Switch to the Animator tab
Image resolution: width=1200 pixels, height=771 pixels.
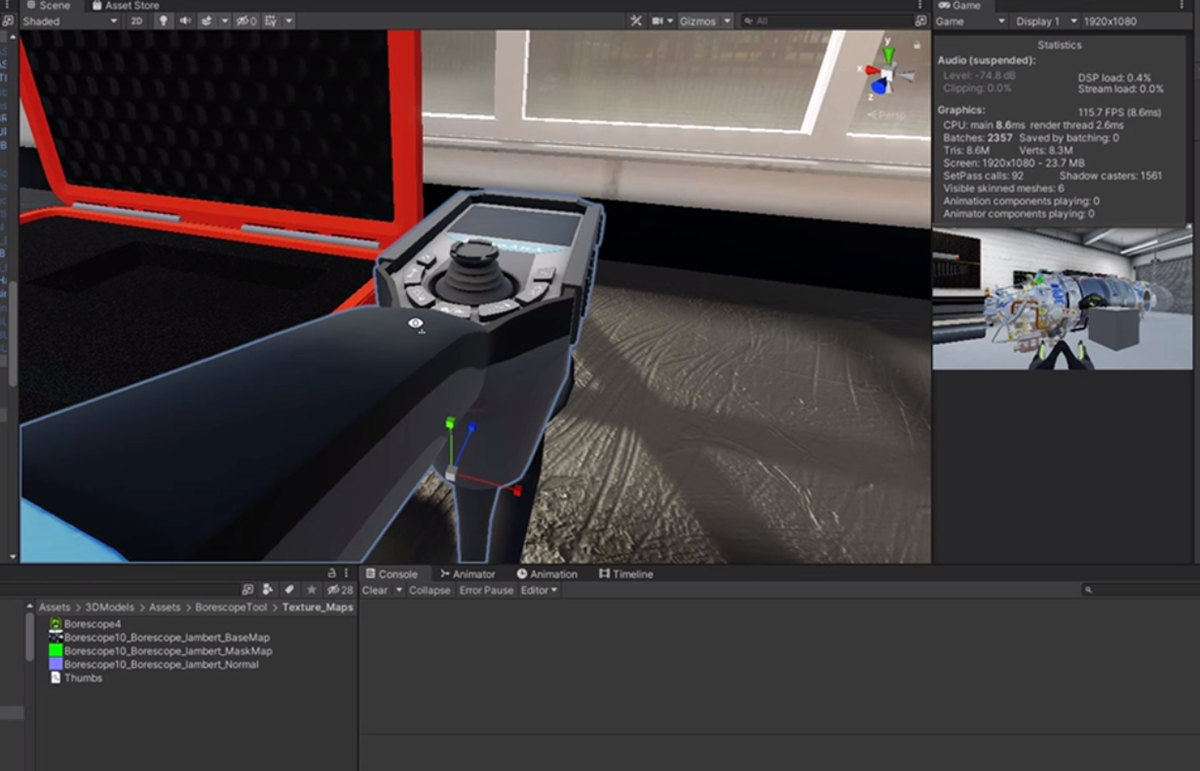(468, 574)
